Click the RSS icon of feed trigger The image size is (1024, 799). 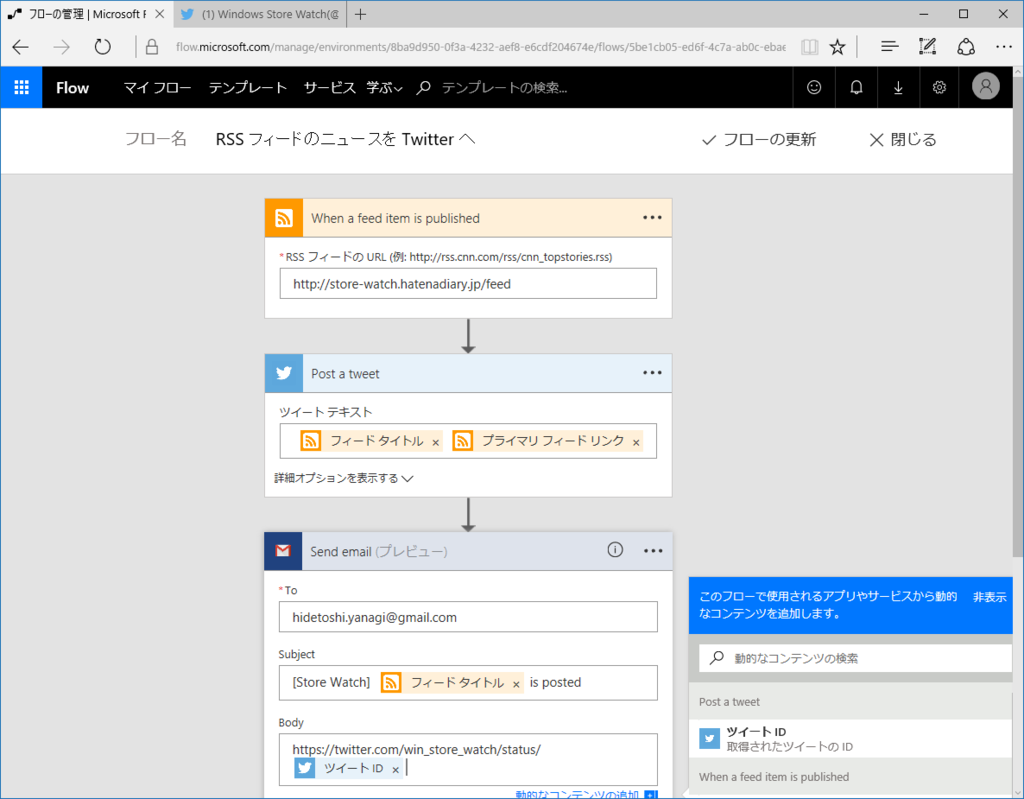(283, 218)
